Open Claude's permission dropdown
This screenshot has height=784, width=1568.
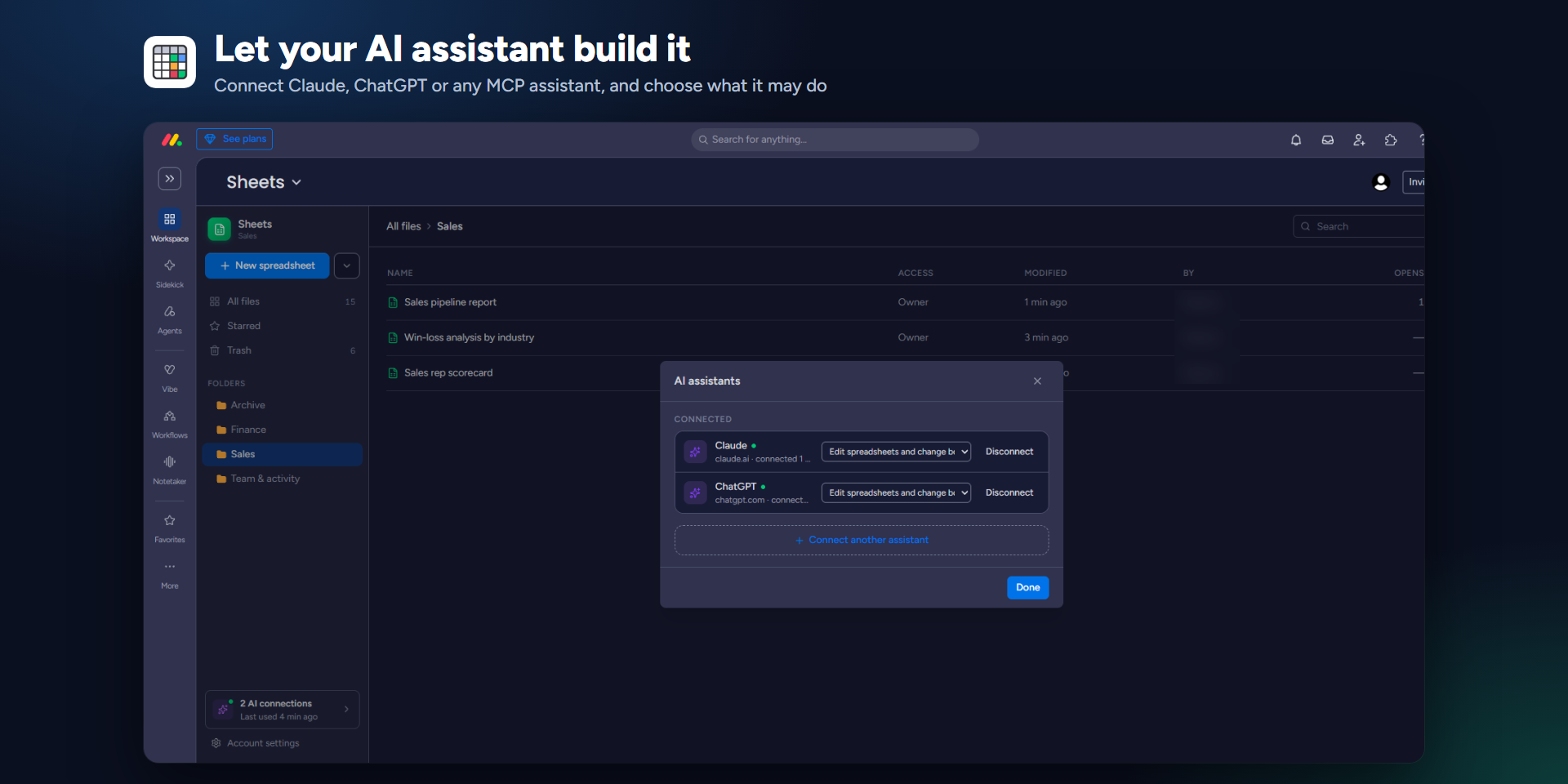(896, 452)
